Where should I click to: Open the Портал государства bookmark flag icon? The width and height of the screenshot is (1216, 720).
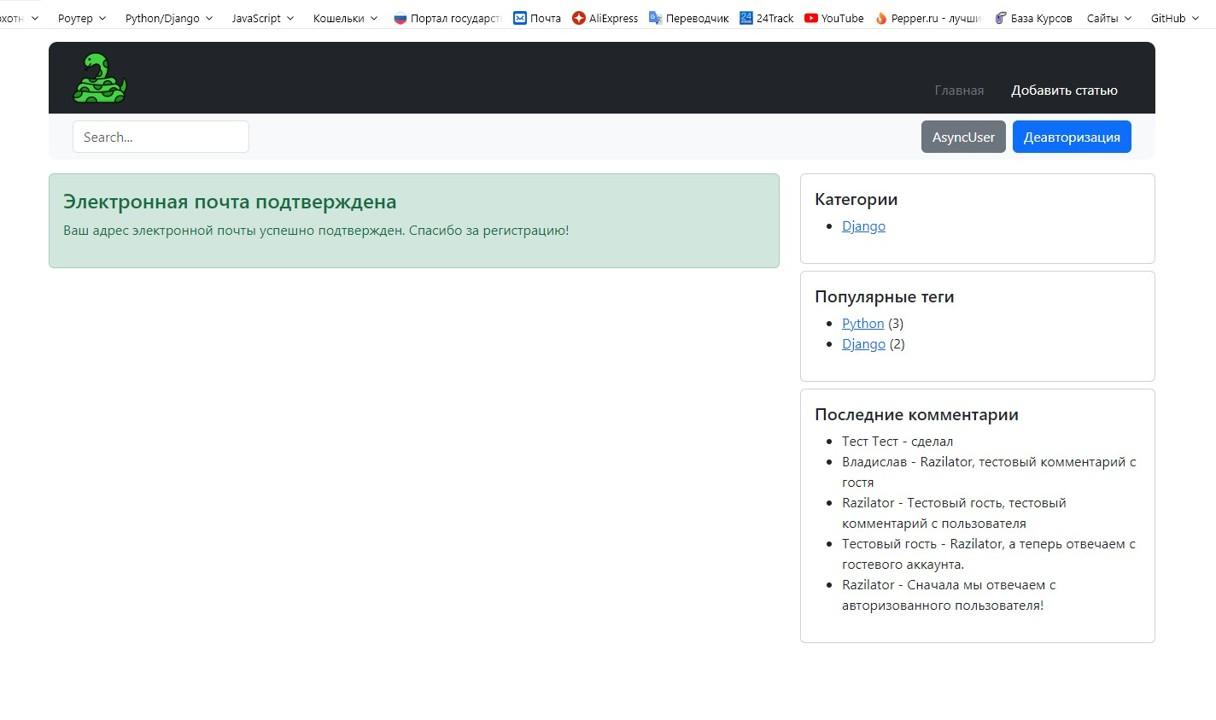point(400,18)
